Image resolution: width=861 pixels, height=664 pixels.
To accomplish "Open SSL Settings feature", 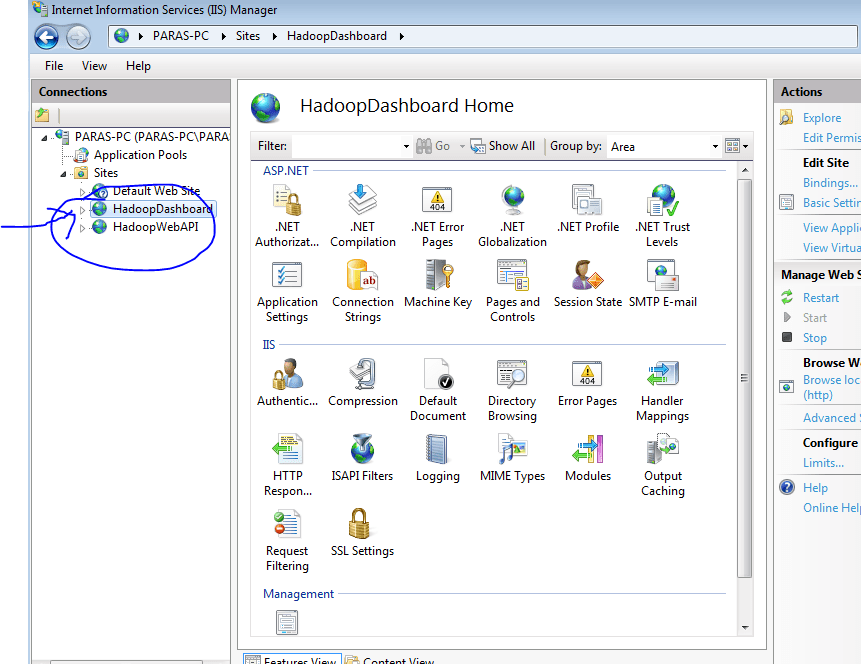I will (x=362, y=533).
